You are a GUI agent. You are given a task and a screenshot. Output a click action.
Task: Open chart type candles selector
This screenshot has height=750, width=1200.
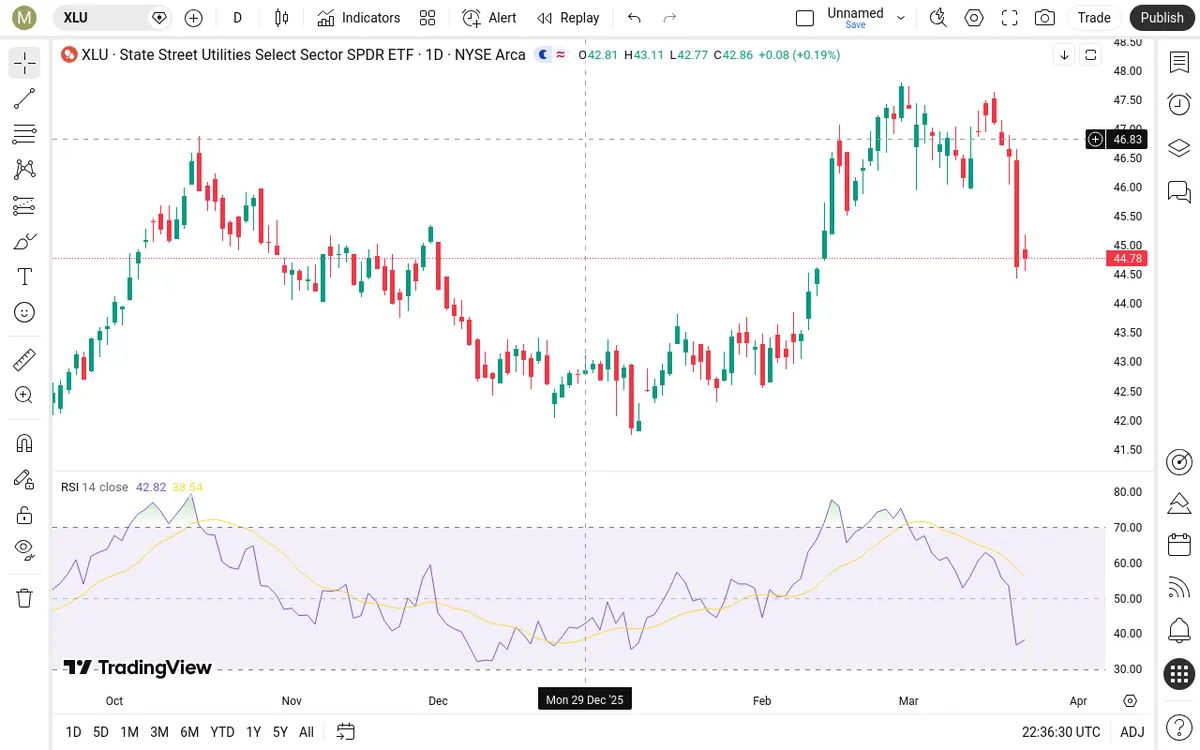(x=281, y=18)
